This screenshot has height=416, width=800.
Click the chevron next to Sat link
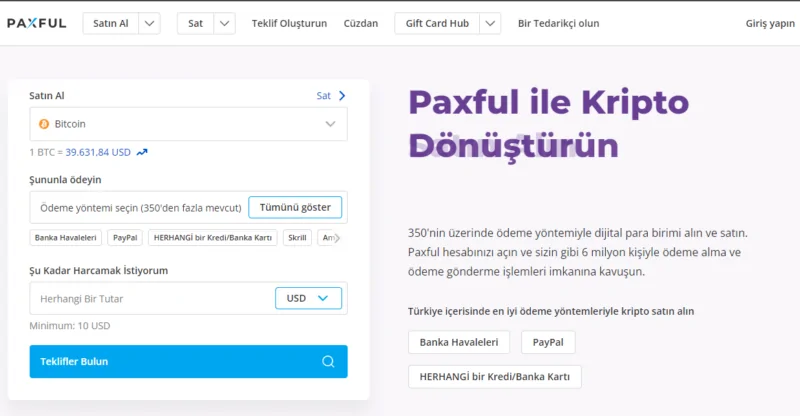pos(342,95)
